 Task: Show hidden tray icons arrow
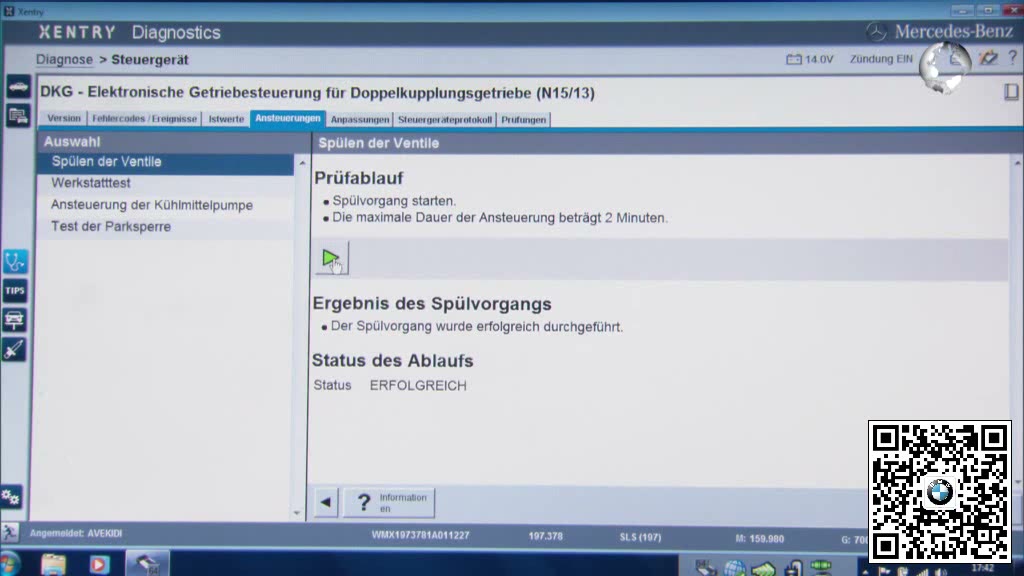tap(865, 571)
